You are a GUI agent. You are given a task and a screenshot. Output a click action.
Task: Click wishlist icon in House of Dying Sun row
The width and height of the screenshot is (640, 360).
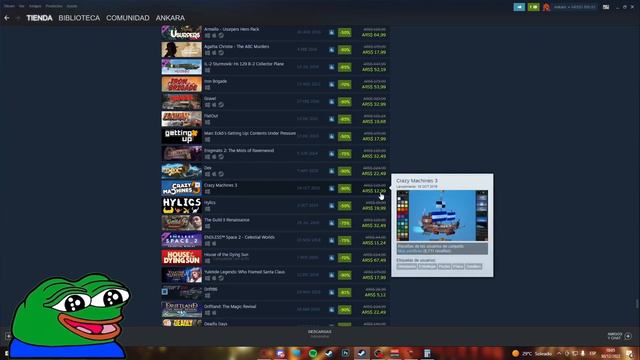(331, 258)
